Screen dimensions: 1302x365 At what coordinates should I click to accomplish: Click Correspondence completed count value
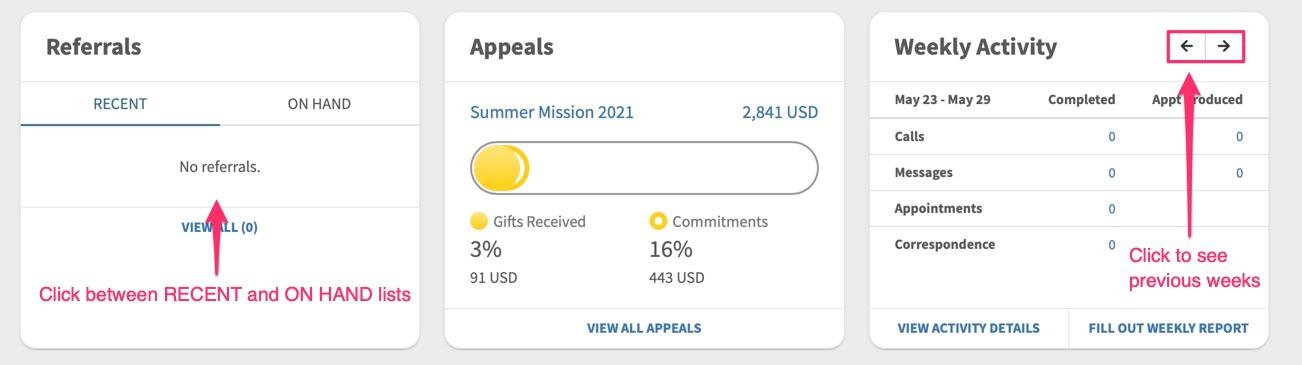click(1111, 245)
